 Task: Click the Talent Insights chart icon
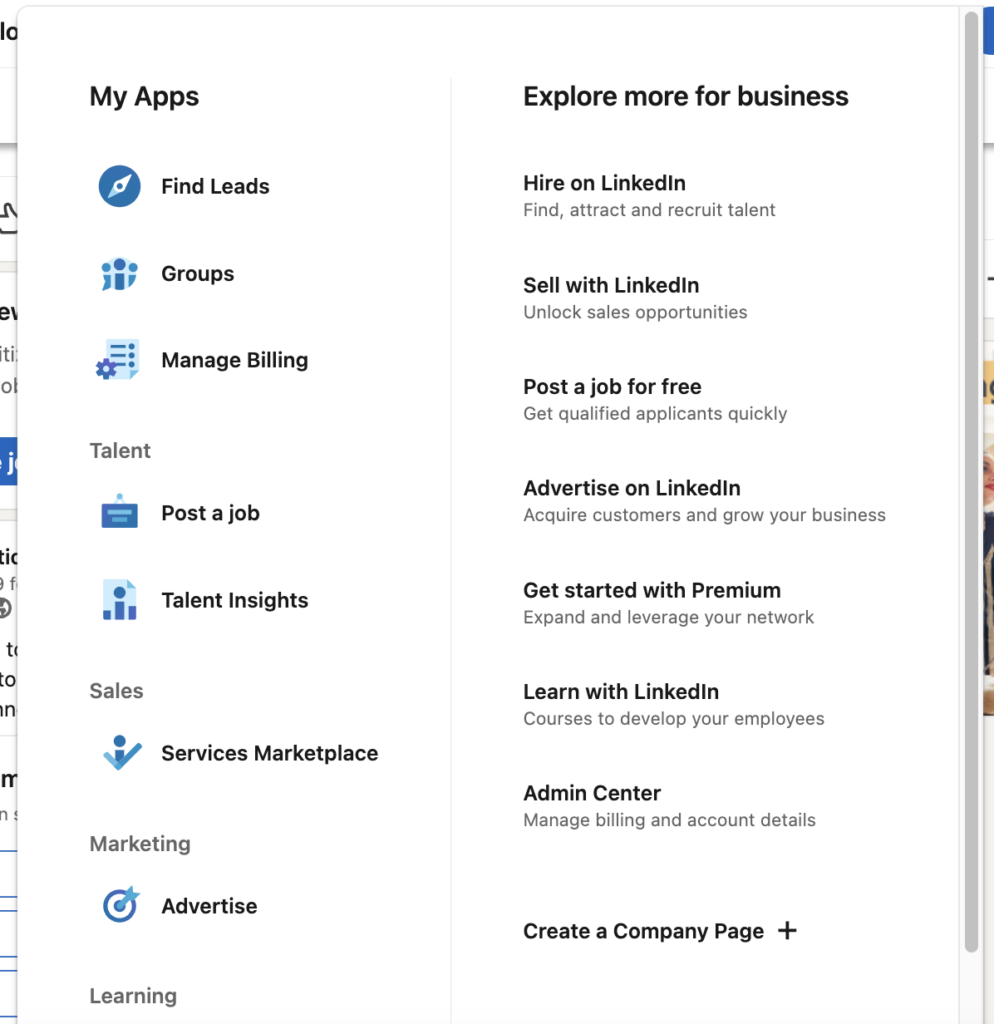[120, 600]
